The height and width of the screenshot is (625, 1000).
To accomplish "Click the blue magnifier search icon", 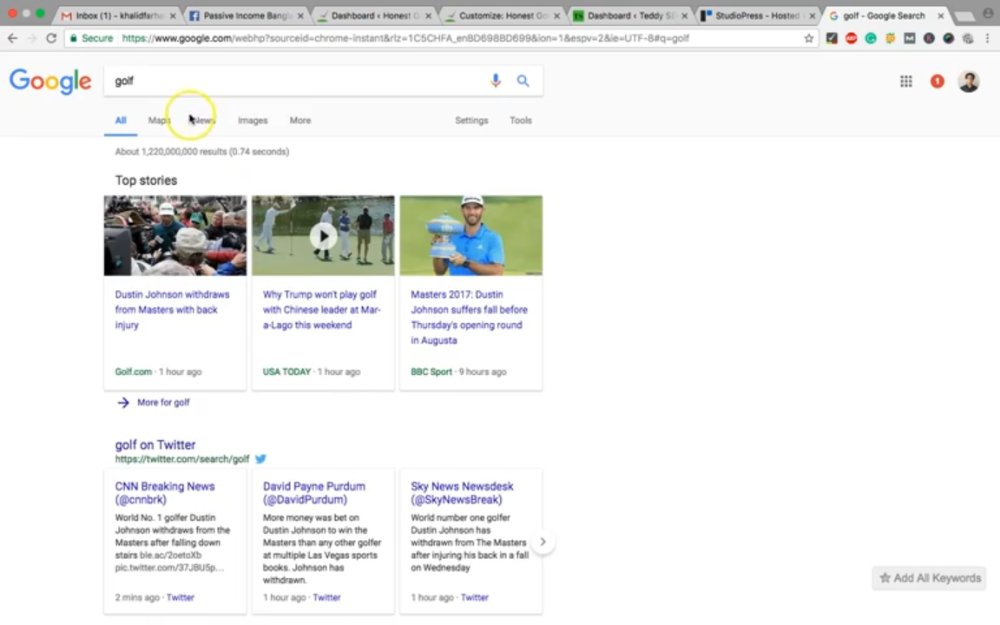I will pos(523,80).
